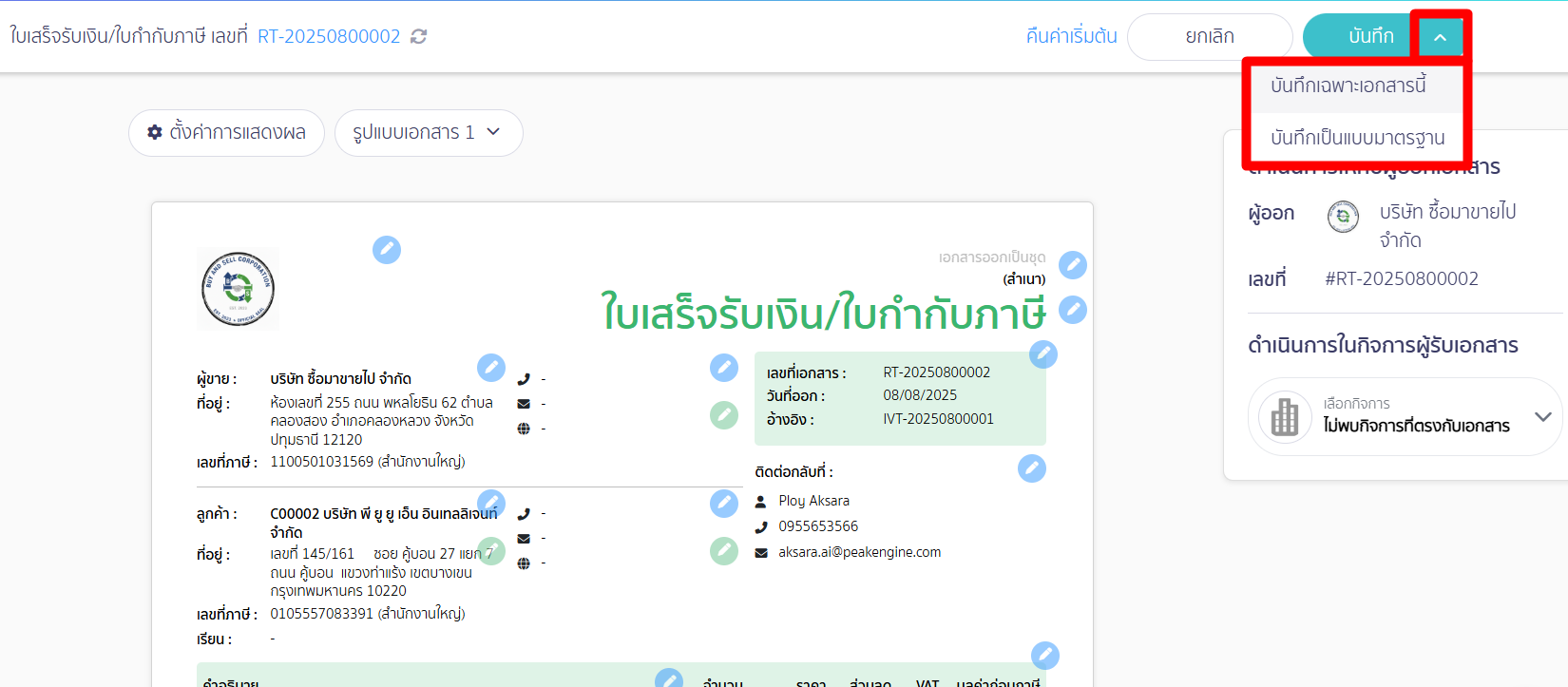Click green pencil beside seller email row
1568x687 pixels.
(x=724, y=415)
